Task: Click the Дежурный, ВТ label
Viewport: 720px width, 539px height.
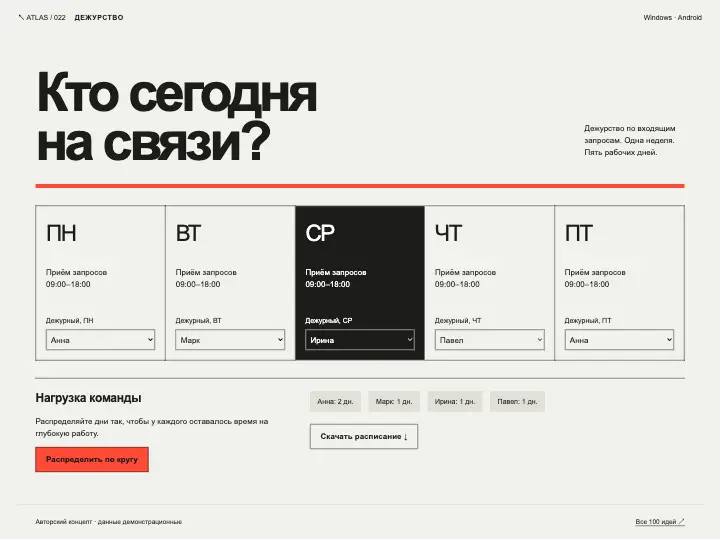Action: tap(198, 320)
